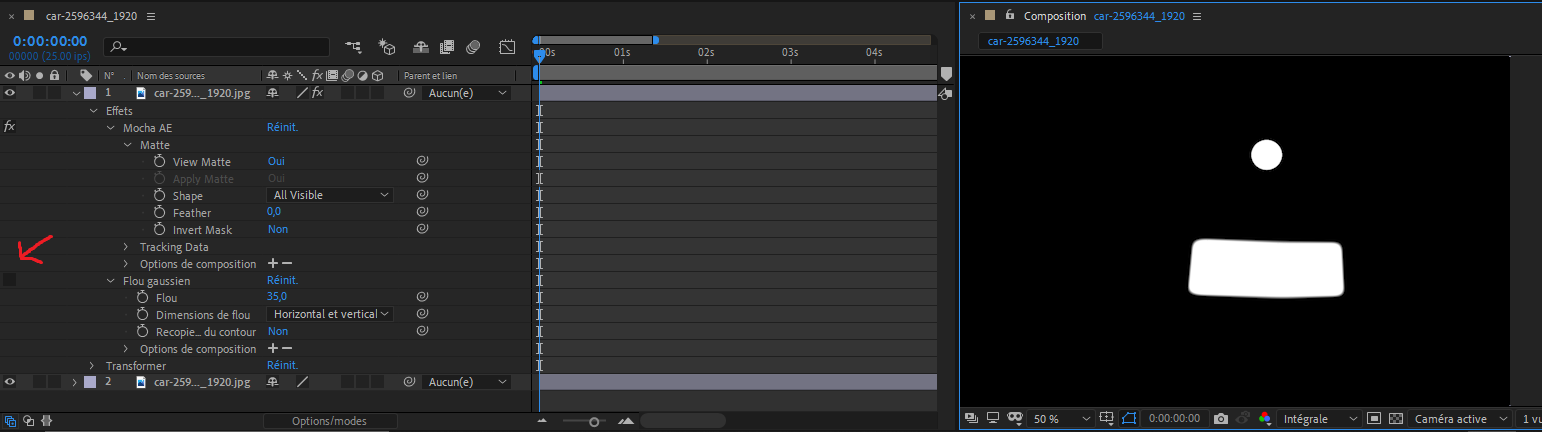Open the 'Intégrale' resolution dropdown
Screen dimensions: 1542x432
click(x=1321, y=419)
